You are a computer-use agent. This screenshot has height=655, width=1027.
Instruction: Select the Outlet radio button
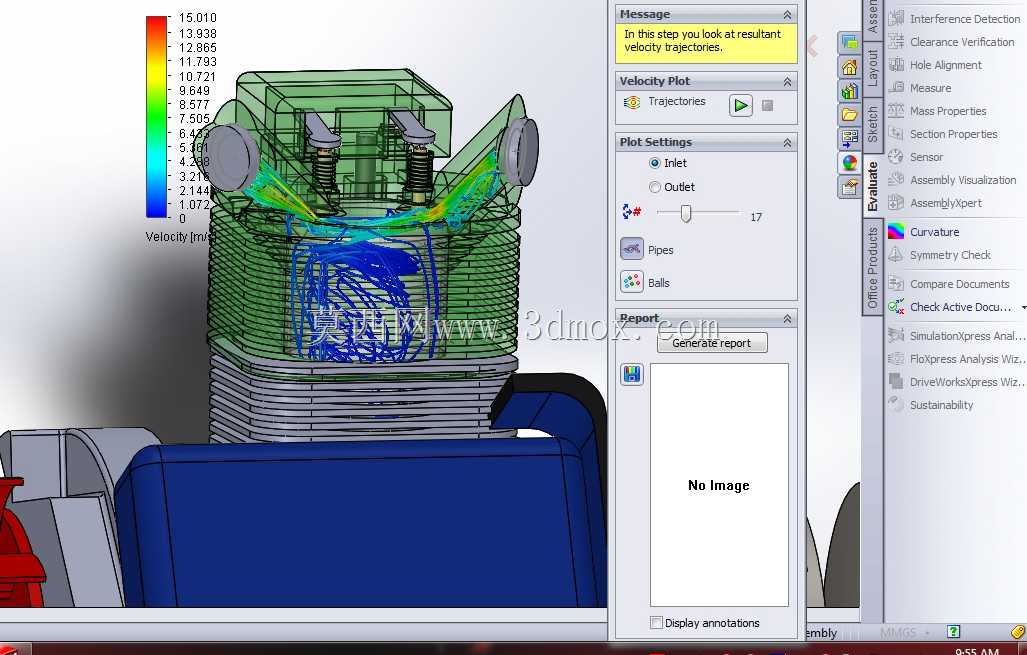click(655, 187)
